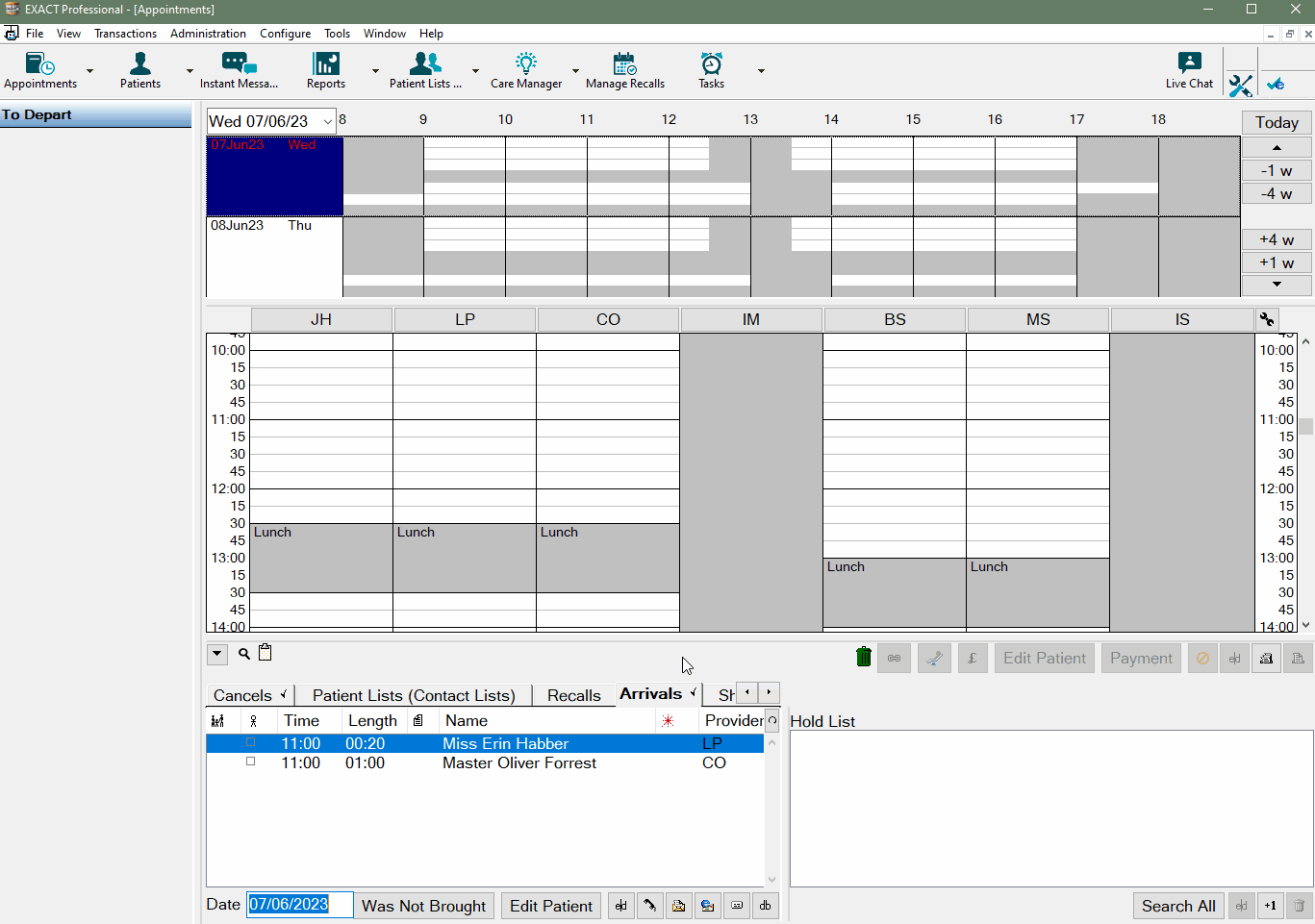
Task: Click the appointment book vertical scrollbar thumb
Action: coord(1305,427)
